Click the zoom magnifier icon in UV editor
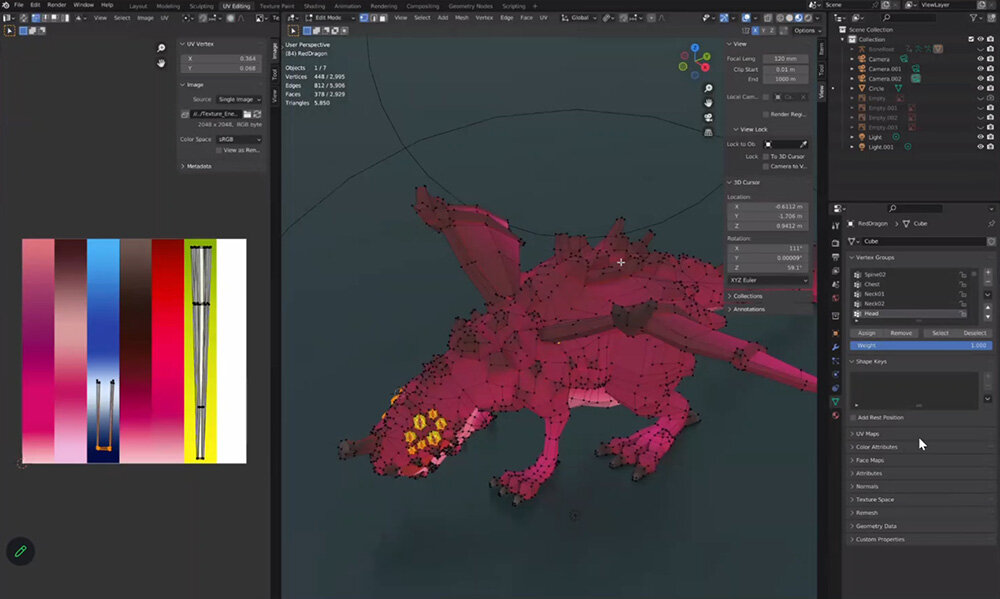Screen dimensions: 1000x599 click(161, 48)
